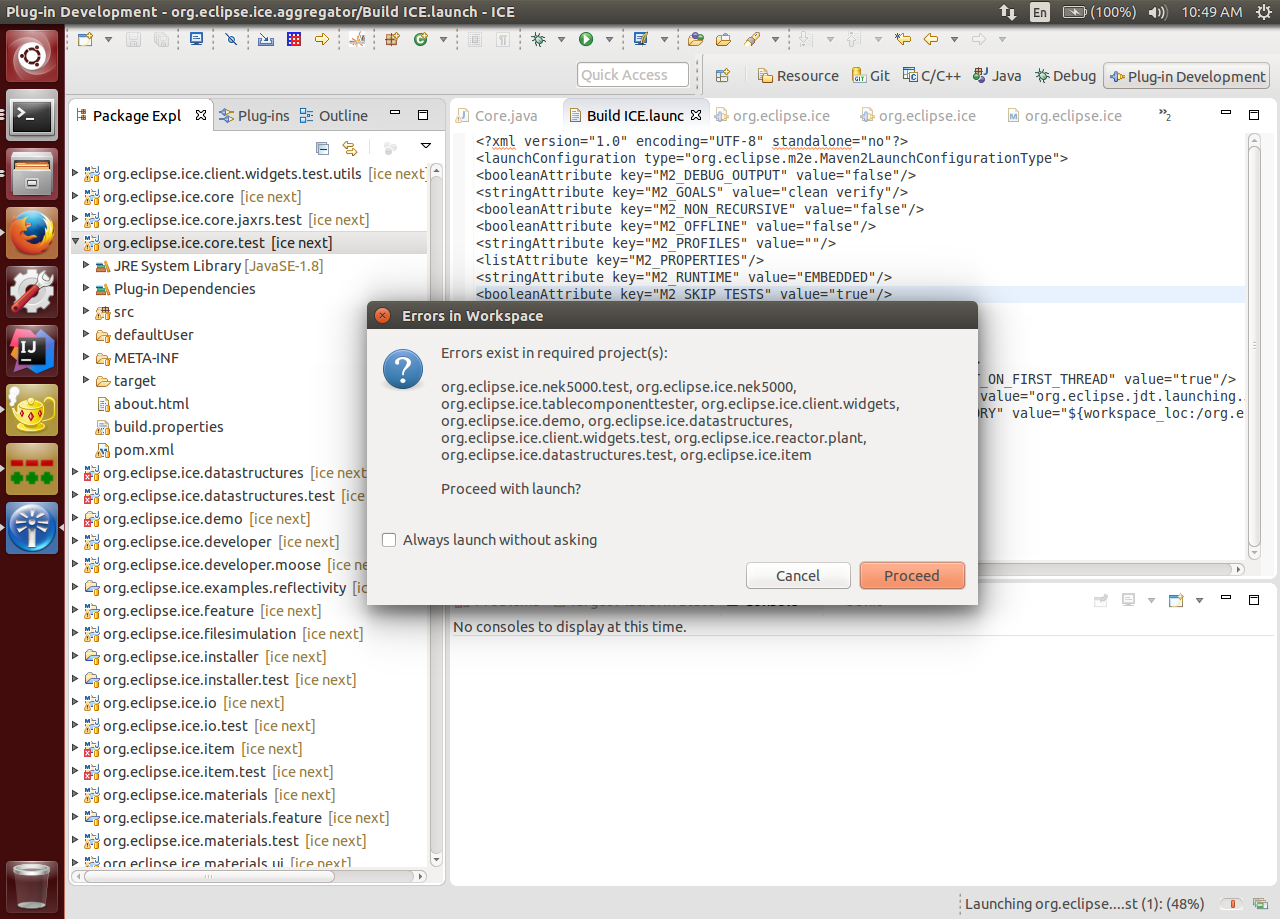1280x919 pixels.
Task: Open the Ubuntu Dash home button
Action: (32, 56)
